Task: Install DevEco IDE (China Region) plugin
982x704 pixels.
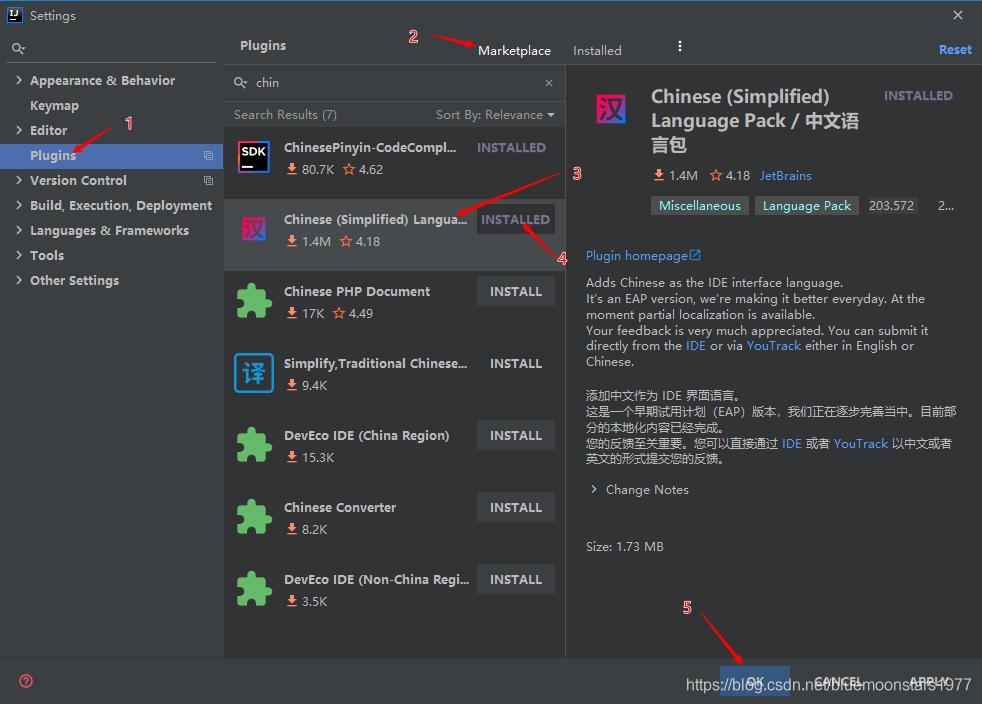Action: pos(515,435)
